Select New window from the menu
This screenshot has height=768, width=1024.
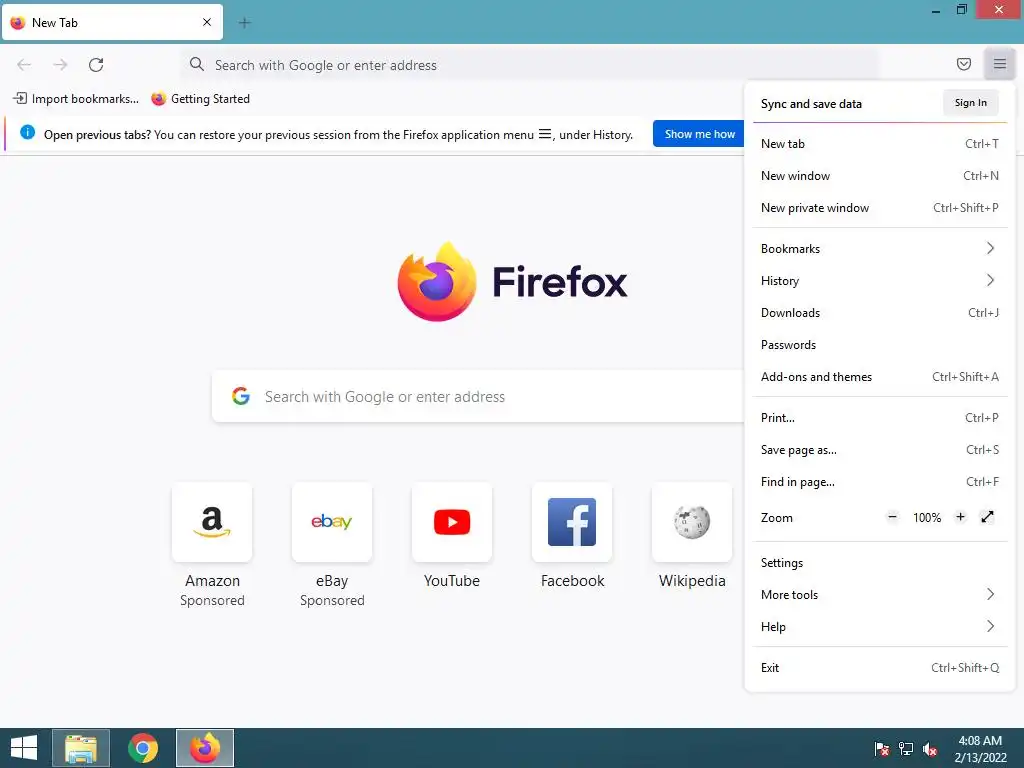(x=880, y=176)
